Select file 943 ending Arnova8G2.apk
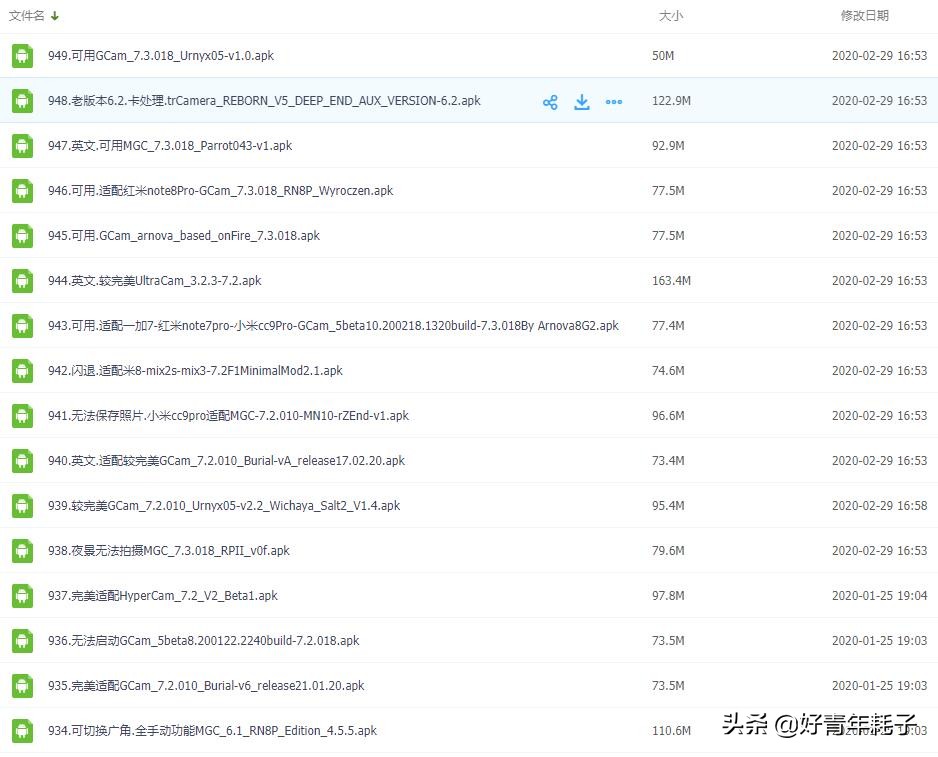 pos(333,326)
